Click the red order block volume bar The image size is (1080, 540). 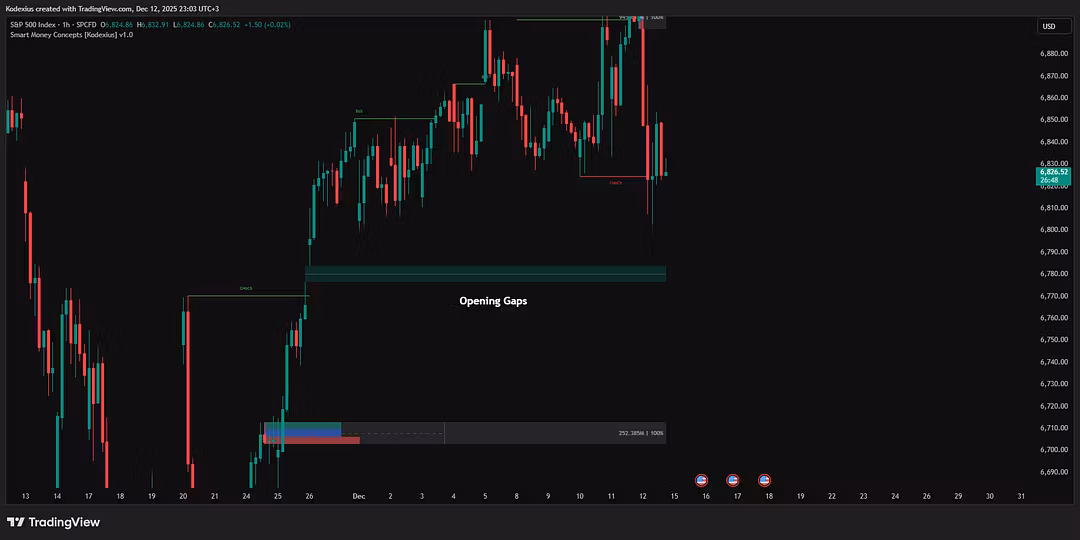311,439
